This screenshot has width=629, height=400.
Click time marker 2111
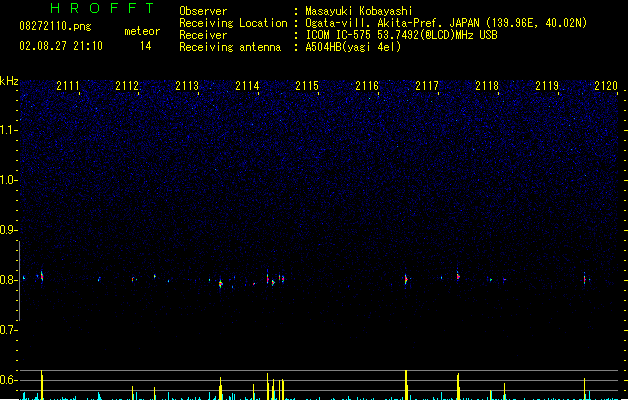[x=68, y=86]
